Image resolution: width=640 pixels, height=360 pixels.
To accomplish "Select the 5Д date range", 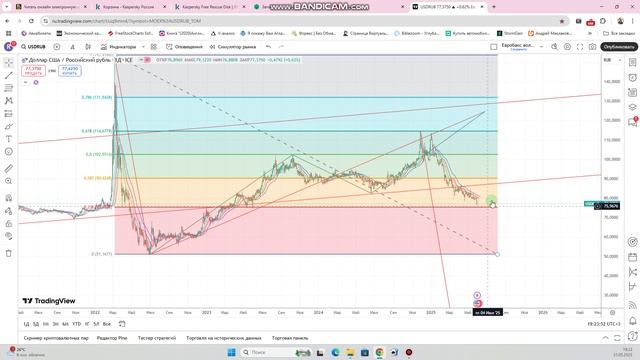I will pos(36,324).
